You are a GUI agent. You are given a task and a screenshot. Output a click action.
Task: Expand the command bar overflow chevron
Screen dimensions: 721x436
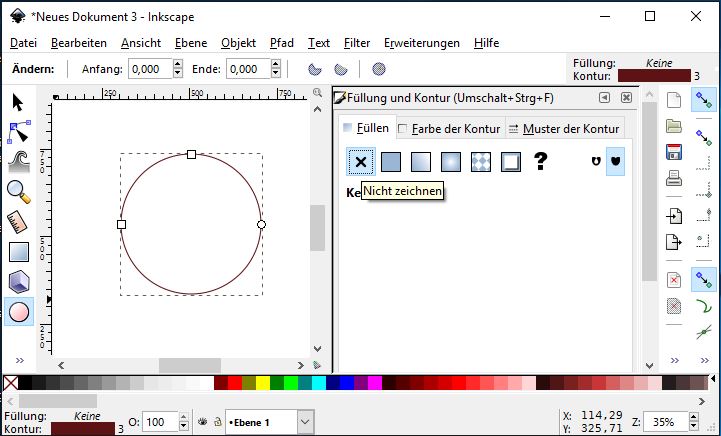pos(675,360)
